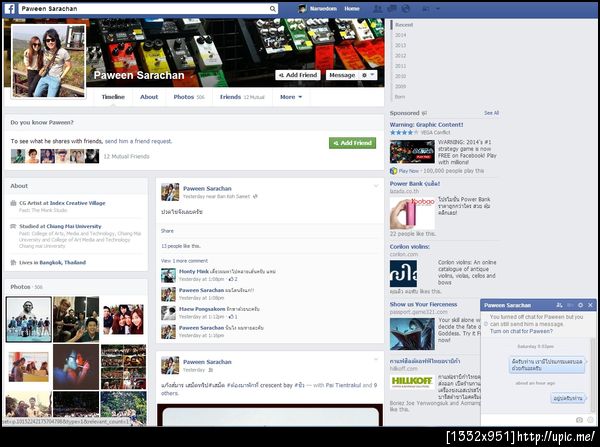Open first photo thumbnail with group on beach
The width and height of the screenshot is (600, 447).
click(29, 319)
